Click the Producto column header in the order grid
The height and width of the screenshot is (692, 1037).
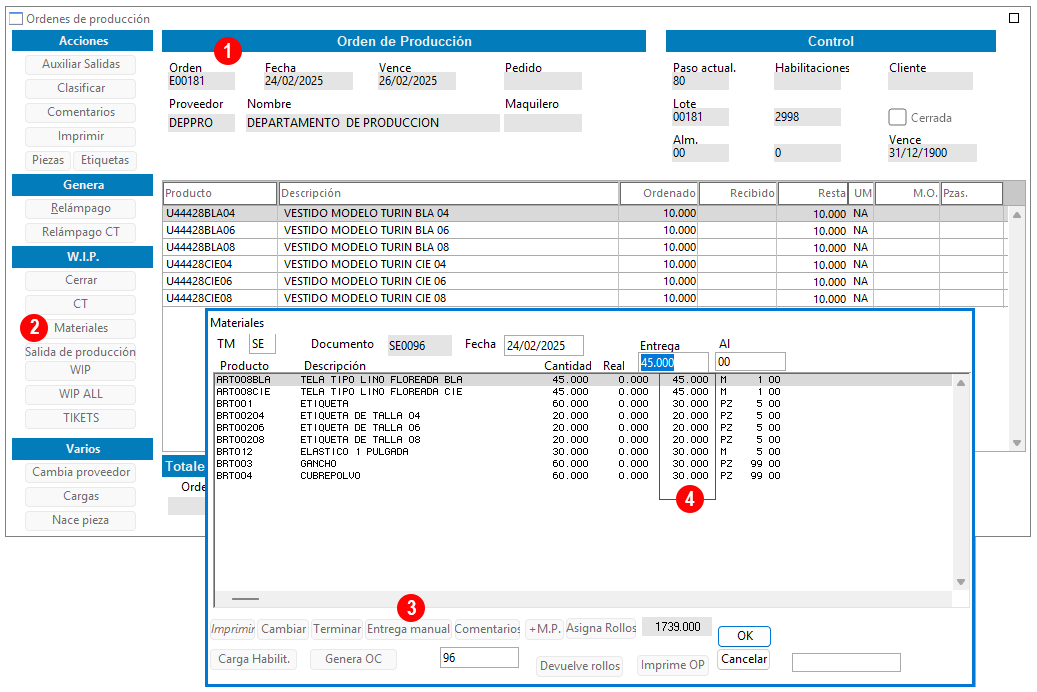point(220,193)
